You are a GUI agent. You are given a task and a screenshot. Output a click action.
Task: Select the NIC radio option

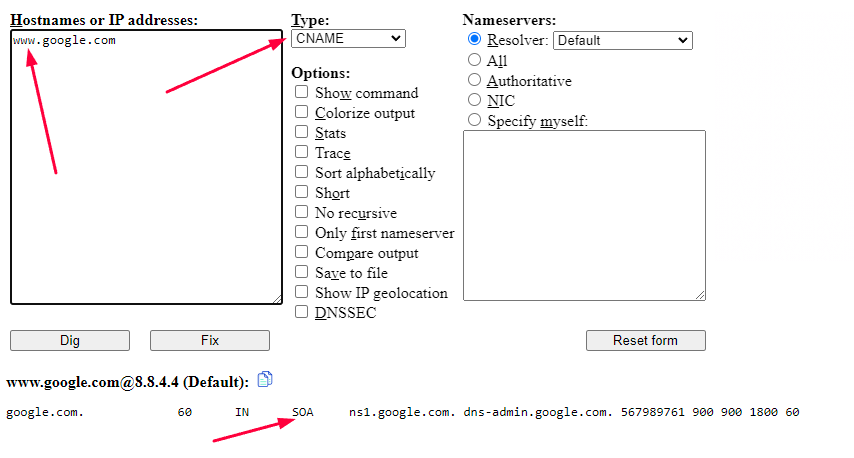[x=474, y=100]
